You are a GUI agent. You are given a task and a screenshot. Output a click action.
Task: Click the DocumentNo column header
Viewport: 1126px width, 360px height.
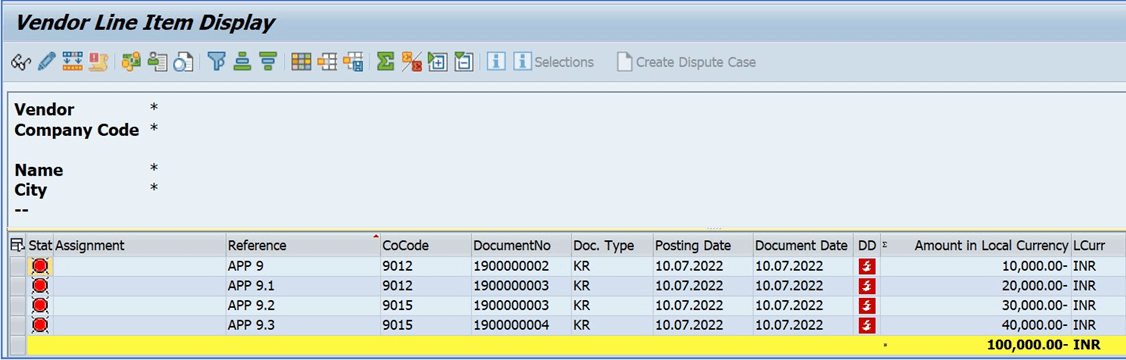pos(521,246)
